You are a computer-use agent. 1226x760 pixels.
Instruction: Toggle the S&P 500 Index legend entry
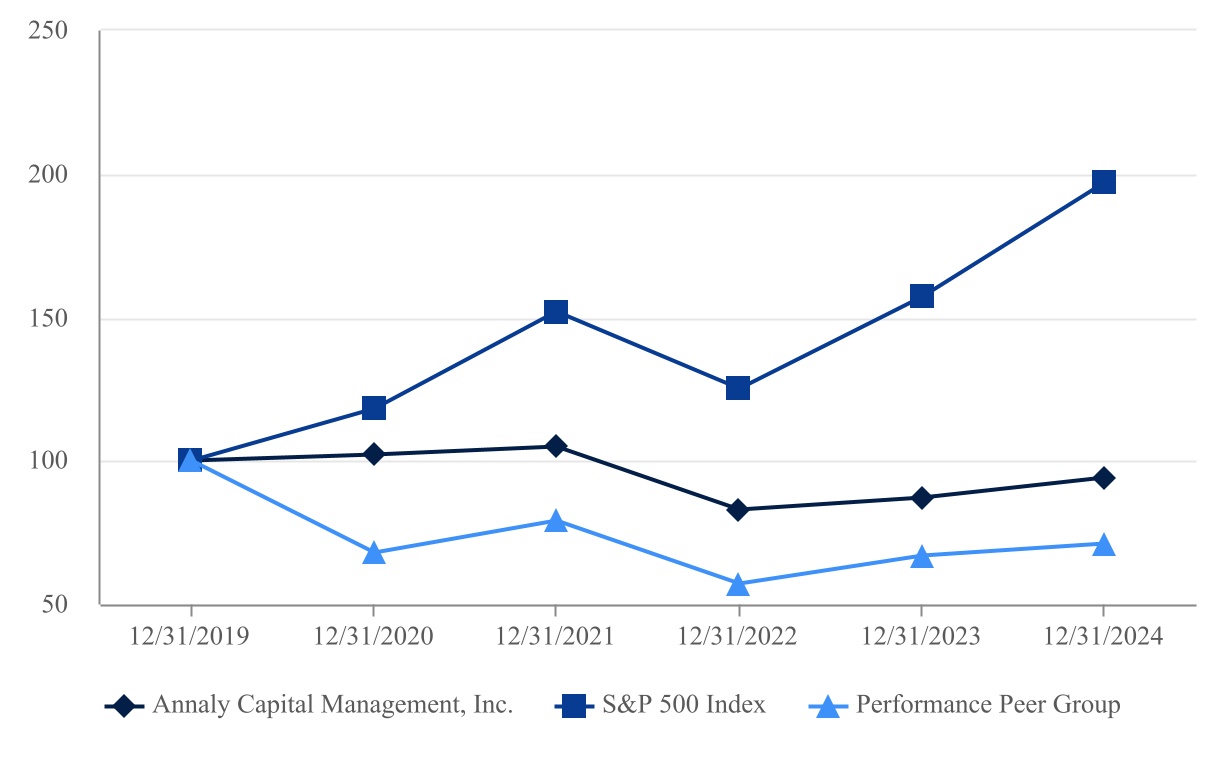[x=684, y=705]
